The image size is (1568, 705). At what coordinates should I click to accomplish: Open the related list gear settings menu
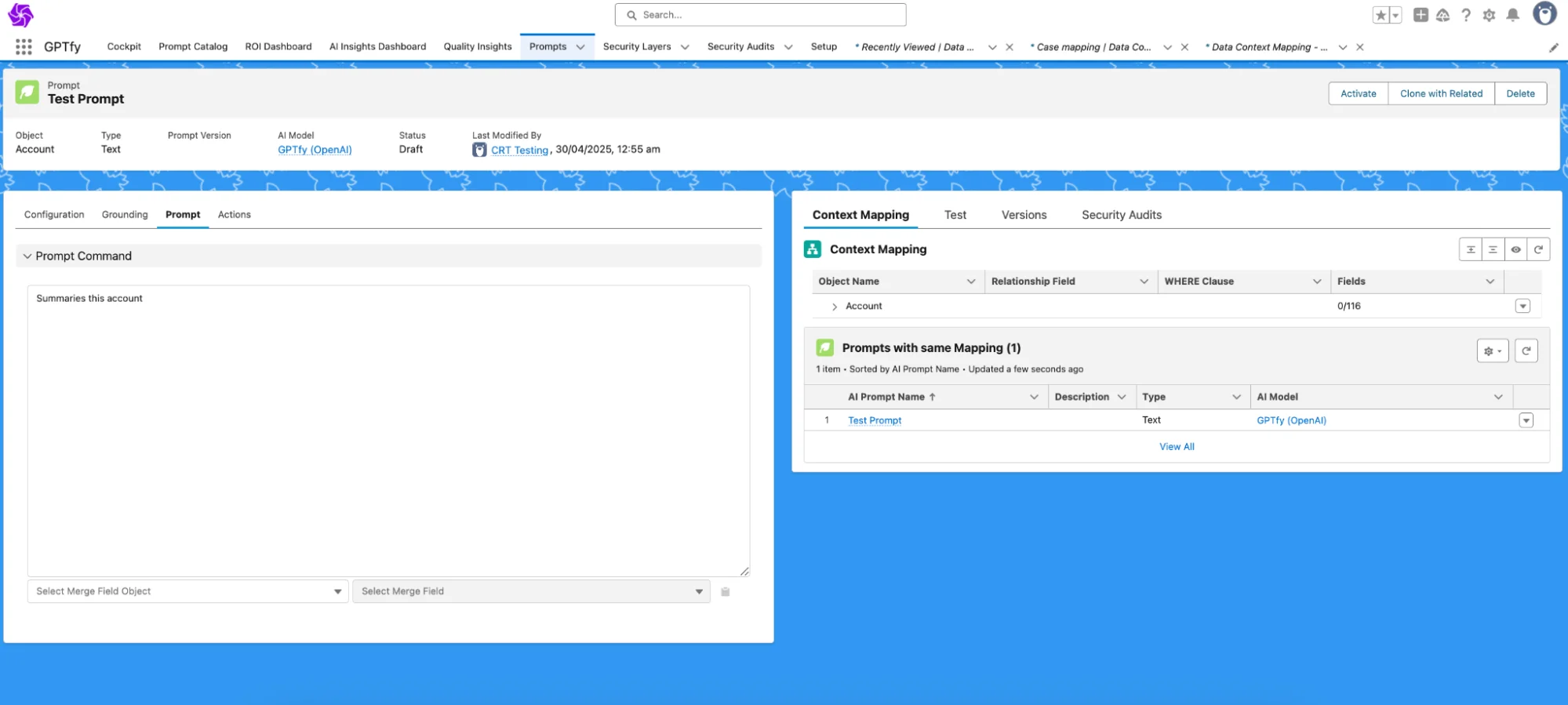point(1493,351)
